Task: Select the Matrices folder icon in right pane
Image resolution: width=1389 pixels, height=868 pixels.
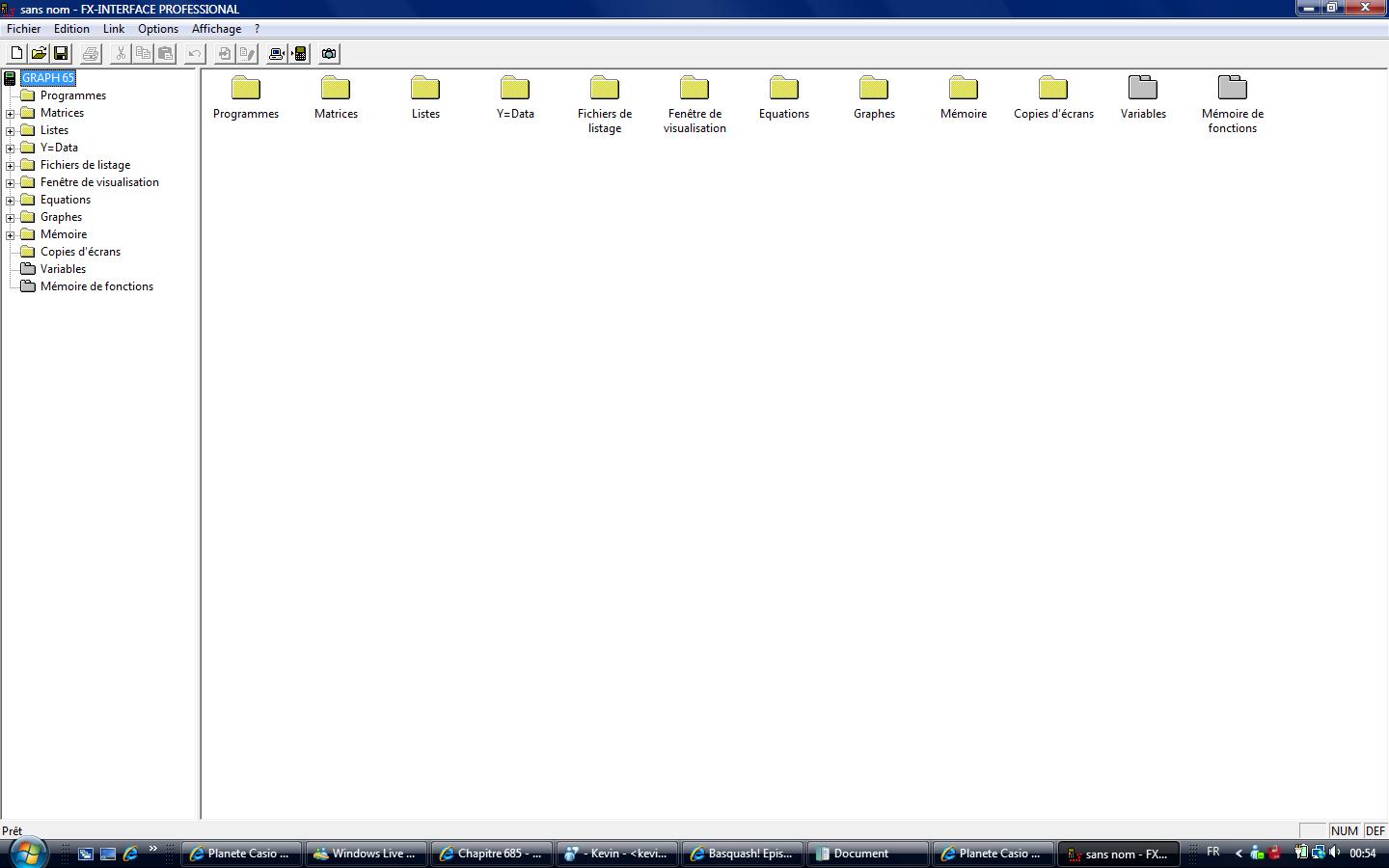Action: [336, 88]
